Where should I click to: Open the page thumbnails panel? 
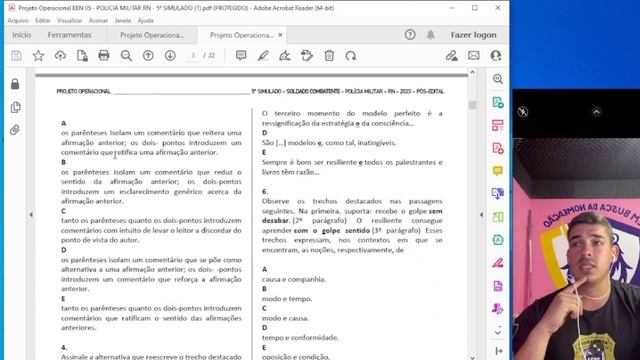click(x=15, y=107)
